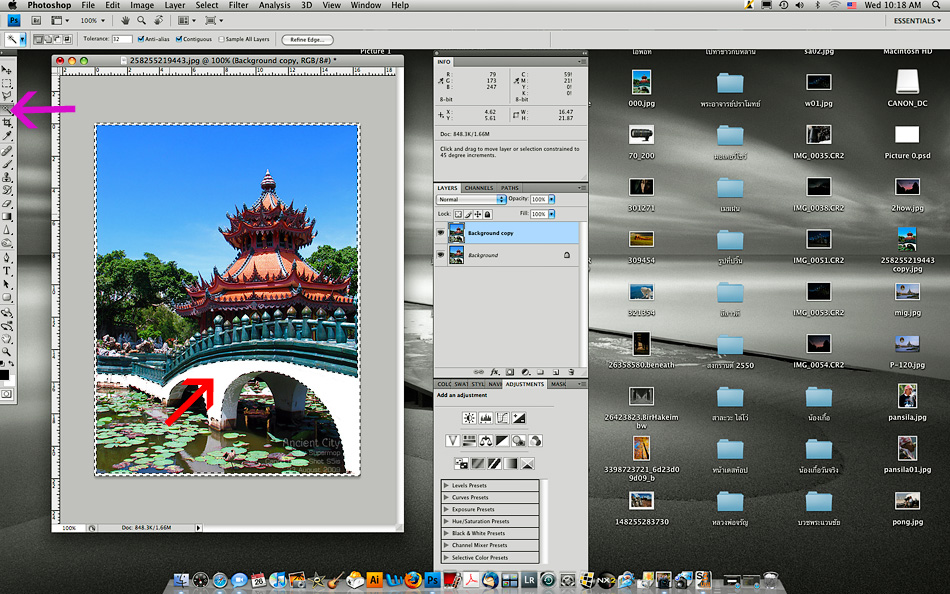This screenshot has width=950, height=594.
Task: Uncheck the Anti-alias checkbox
Action: click(143, 39)
